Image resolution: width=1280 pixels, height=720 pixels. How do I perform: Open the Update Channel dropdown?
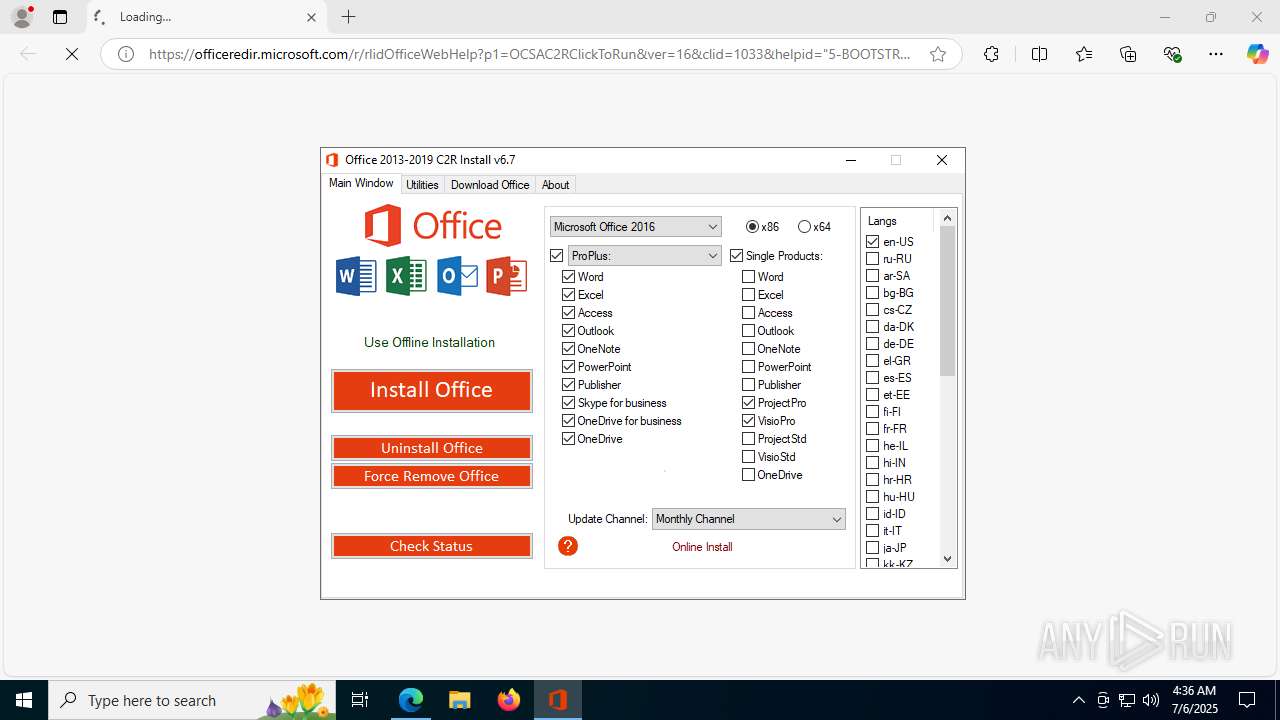point(749,519)
